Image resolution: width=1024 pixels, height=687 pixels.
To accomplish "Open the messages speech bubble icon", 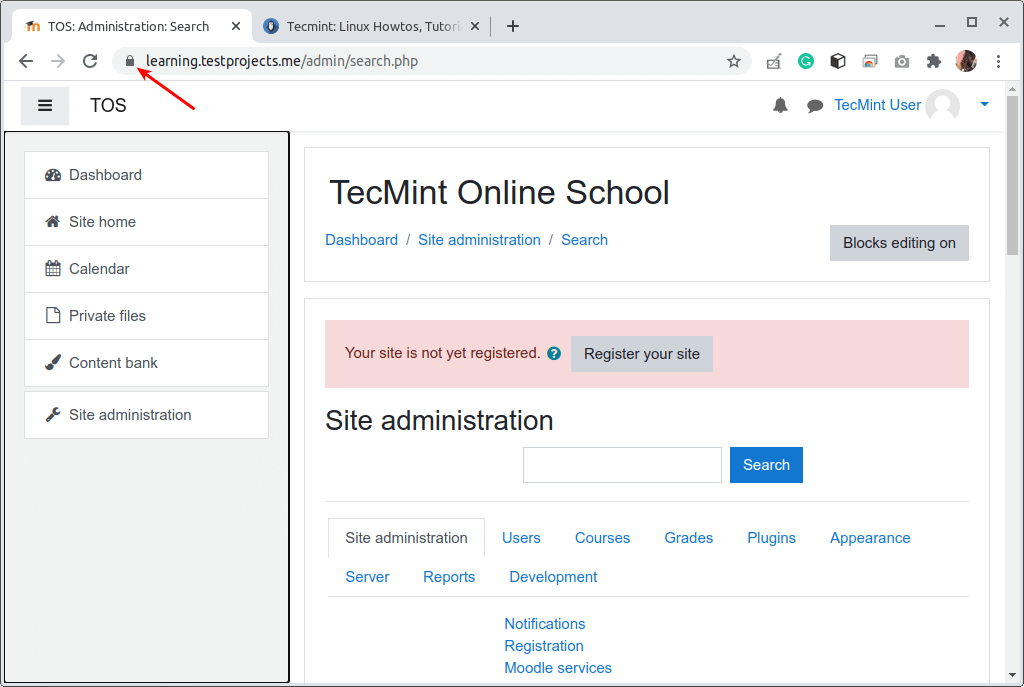I will tap(814, 106).
